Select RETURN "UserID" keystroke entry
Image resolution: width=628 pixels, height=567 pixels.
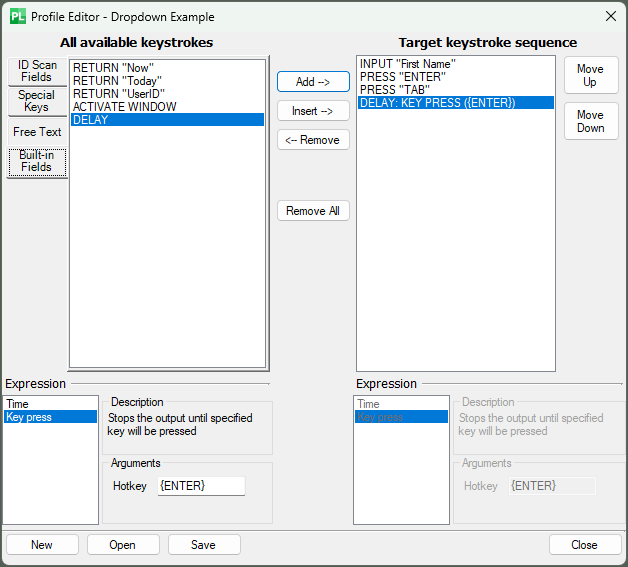pos(167,94)
